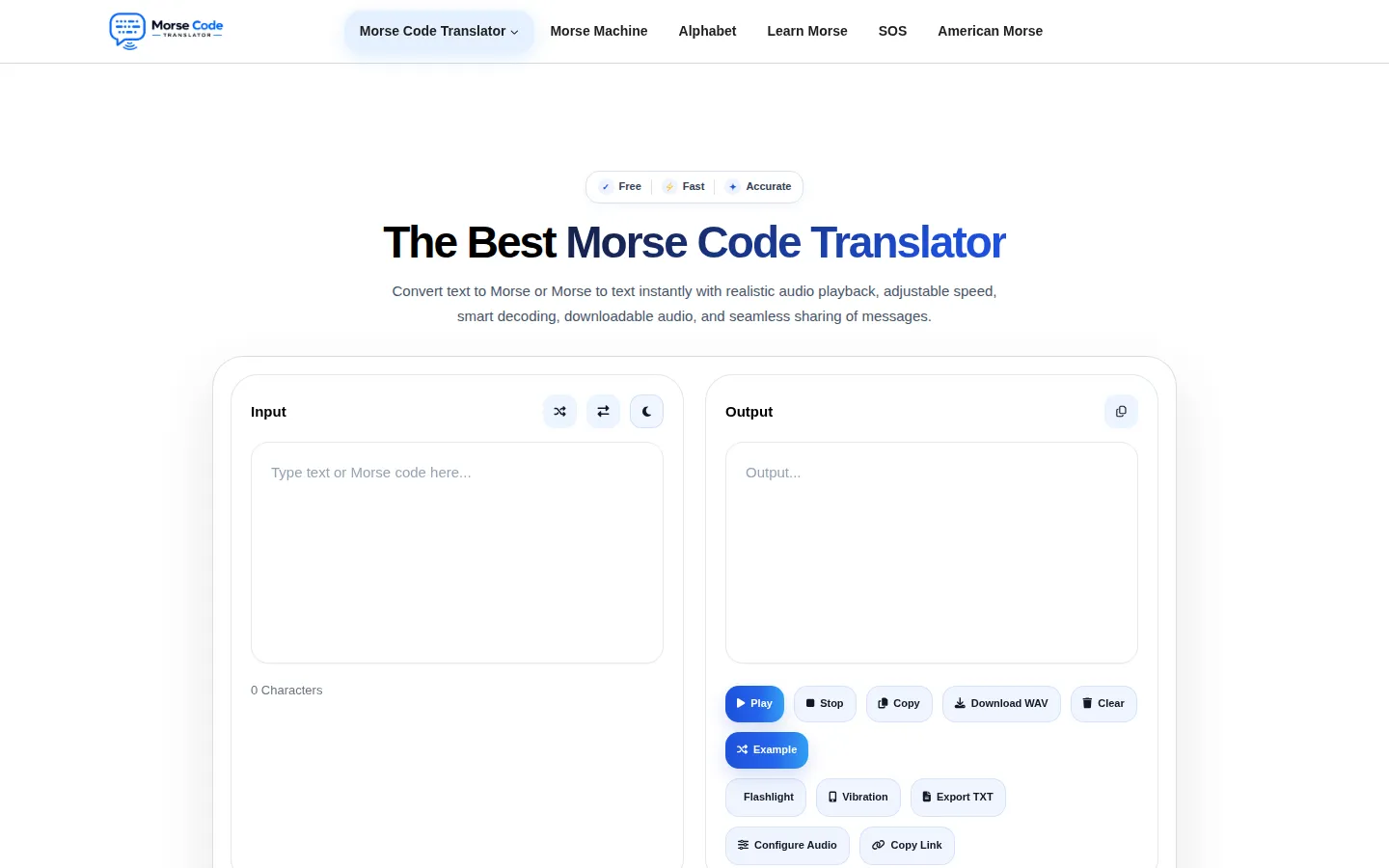Turn on Vibration output
This screenshot has width=1389, height=868.
[858, 798]
